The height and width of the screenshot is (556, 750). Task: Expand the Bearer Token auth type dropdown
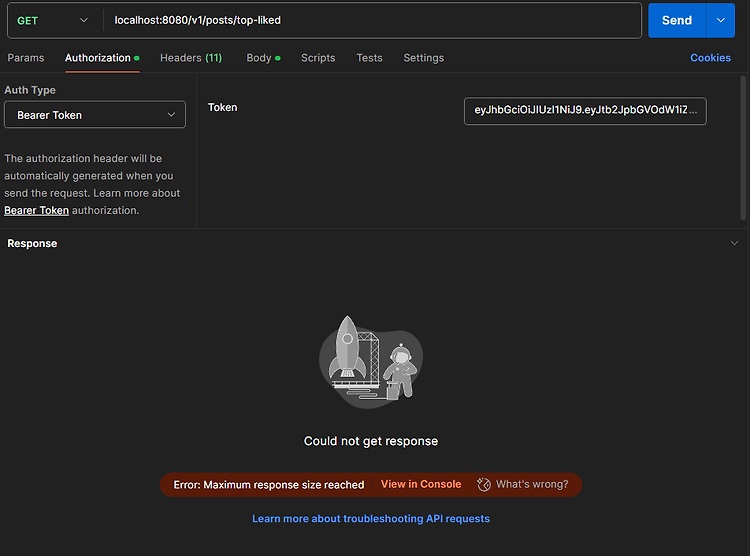click(95, 115)
